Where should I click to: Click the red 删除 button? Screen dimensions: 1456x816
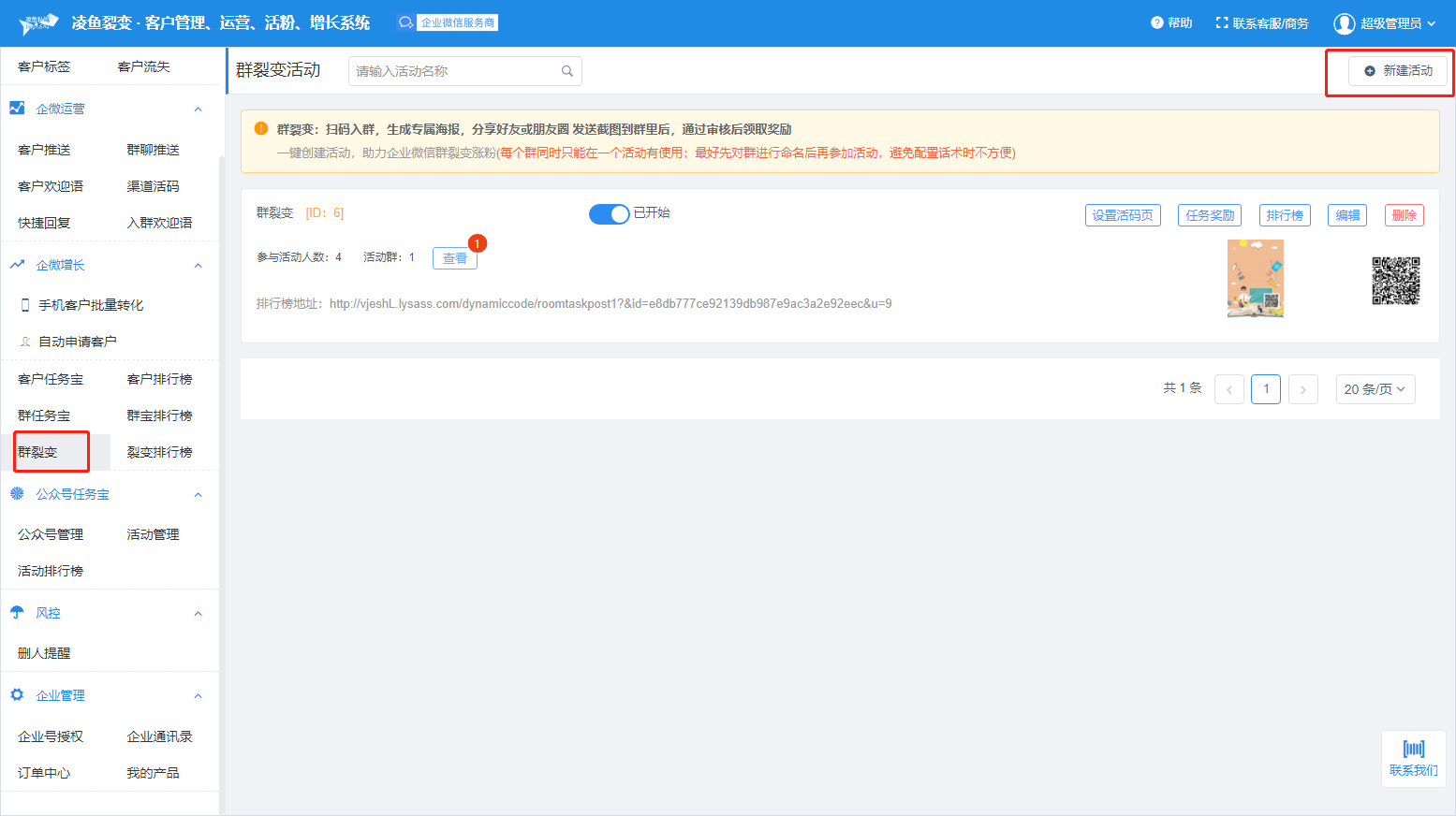(1404, 215)
